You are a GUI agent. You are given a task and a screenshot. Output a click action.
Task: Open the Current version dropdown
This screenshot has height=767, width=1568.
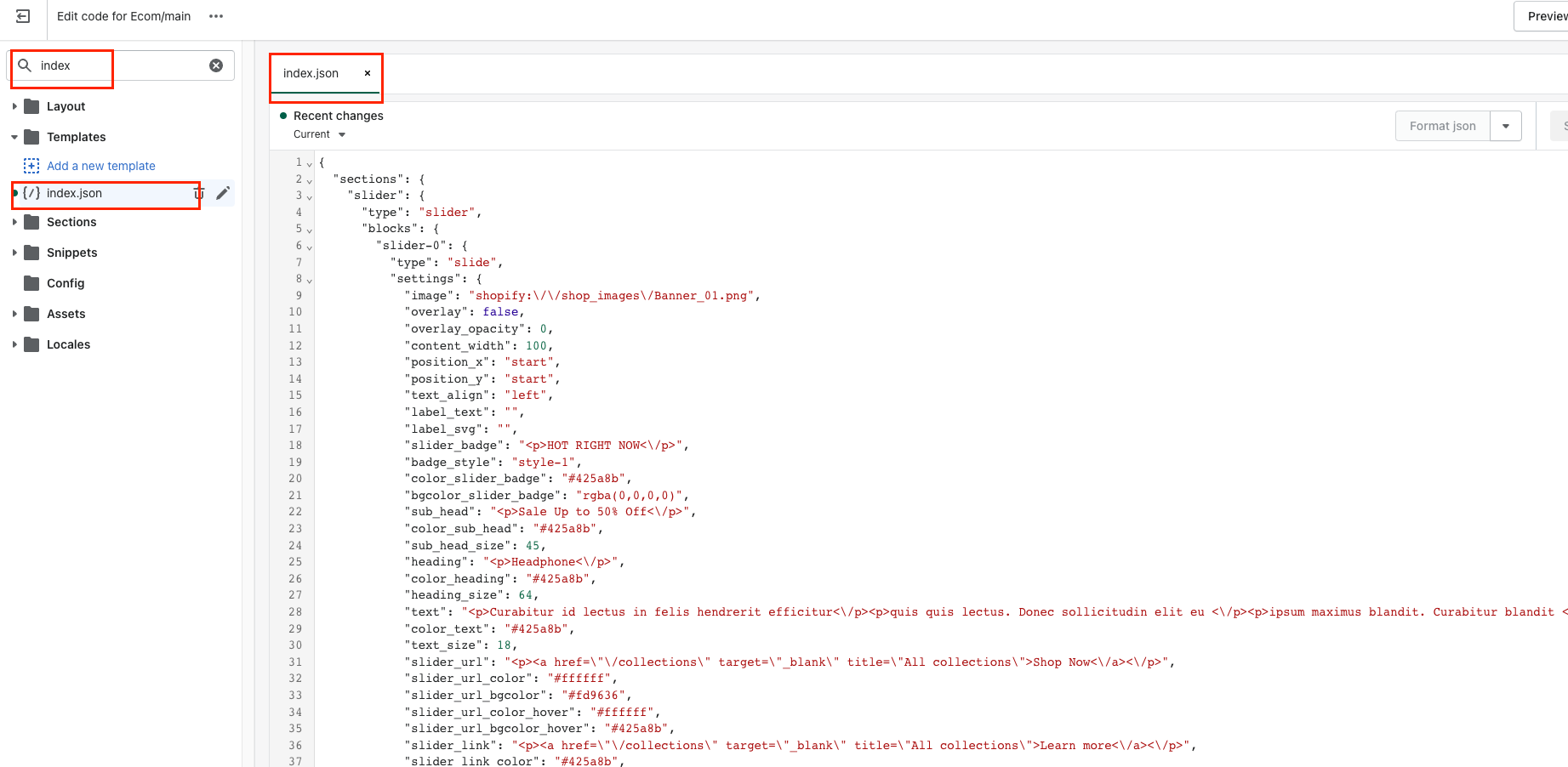click(320, 134)
